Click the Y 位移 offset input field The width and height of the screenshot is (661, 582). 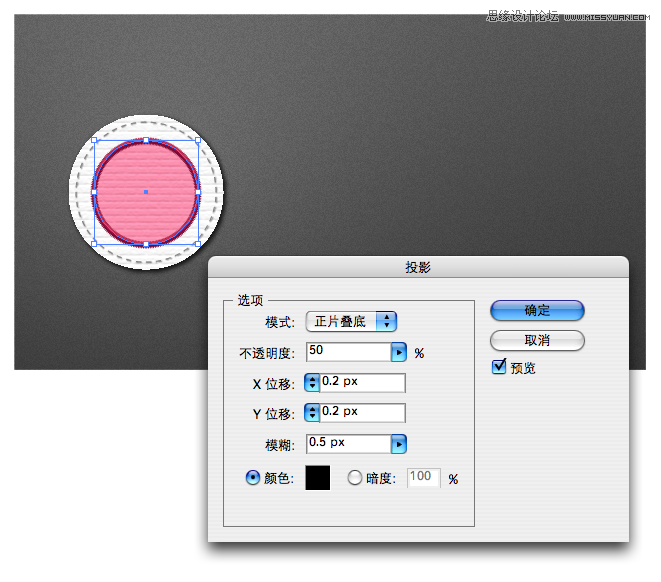click(363, 413)
